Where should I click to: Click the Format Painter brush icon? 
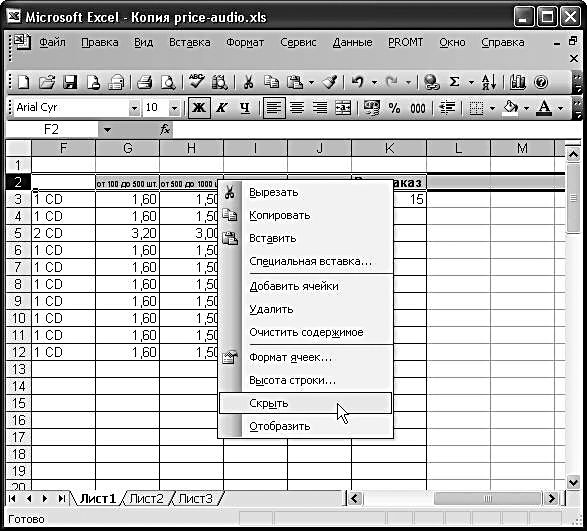[x=330, y=82]
